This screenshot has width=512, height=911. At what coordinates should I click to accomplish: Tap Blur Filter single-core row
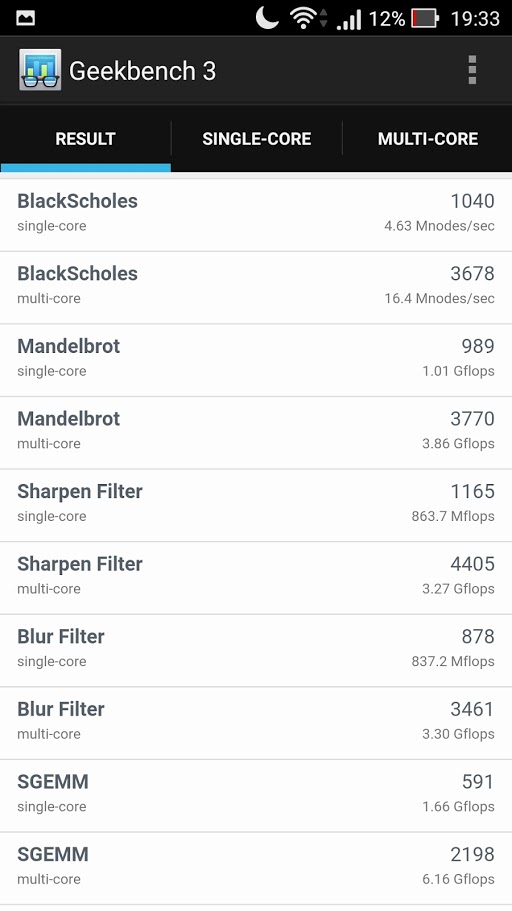(256, 651)
